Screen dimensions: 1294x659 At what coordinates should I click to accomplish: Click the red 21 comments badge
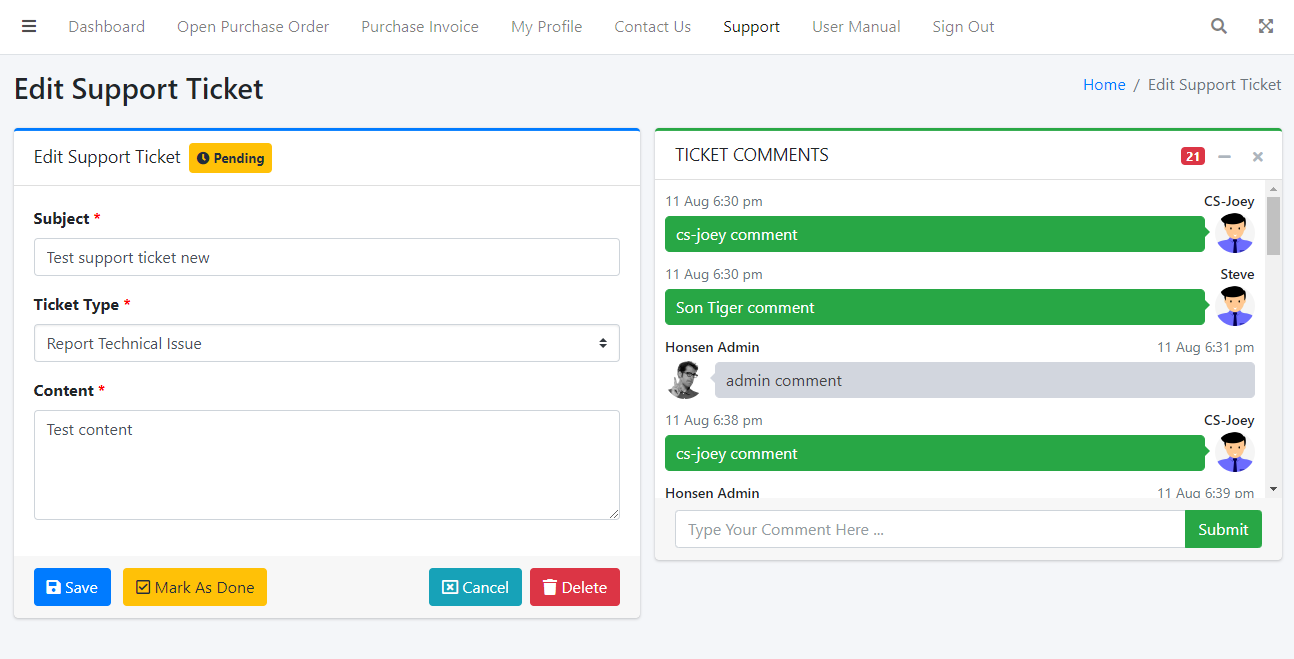pos(1192,156)
